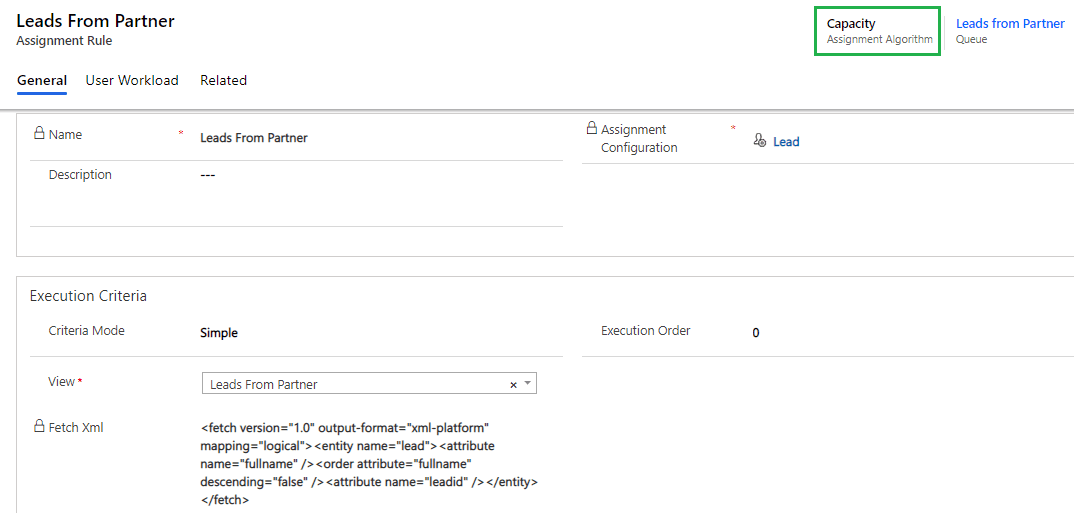Open the Leads from Partner queue link
Image resolution: width=1074 pixels, height=513 pixels.
pos(1010,23)
